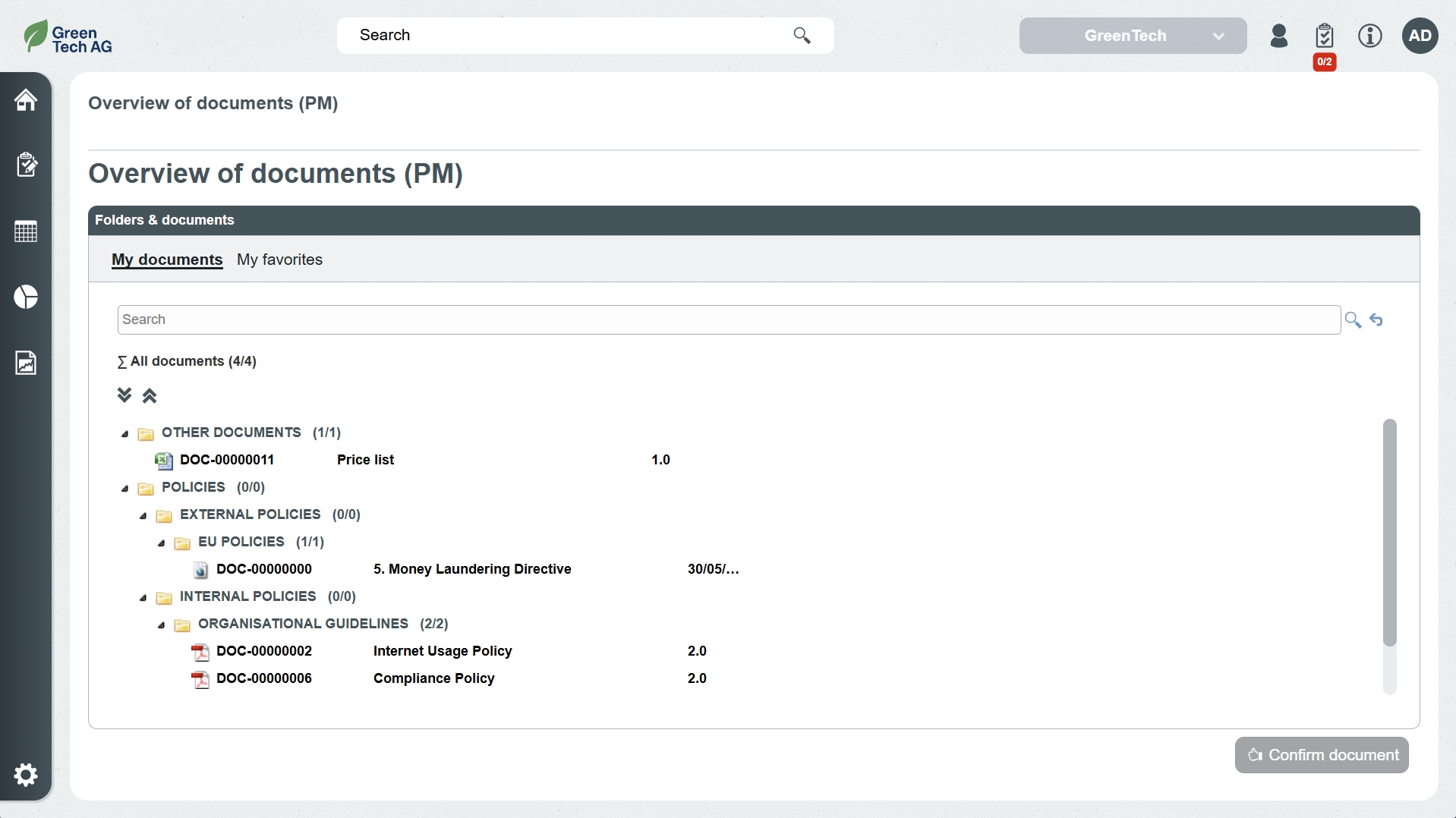Reset the document search with undo arrow
Viewport: 1456px width, 818px height.
pyautogui.click(x=1376, y=320)
